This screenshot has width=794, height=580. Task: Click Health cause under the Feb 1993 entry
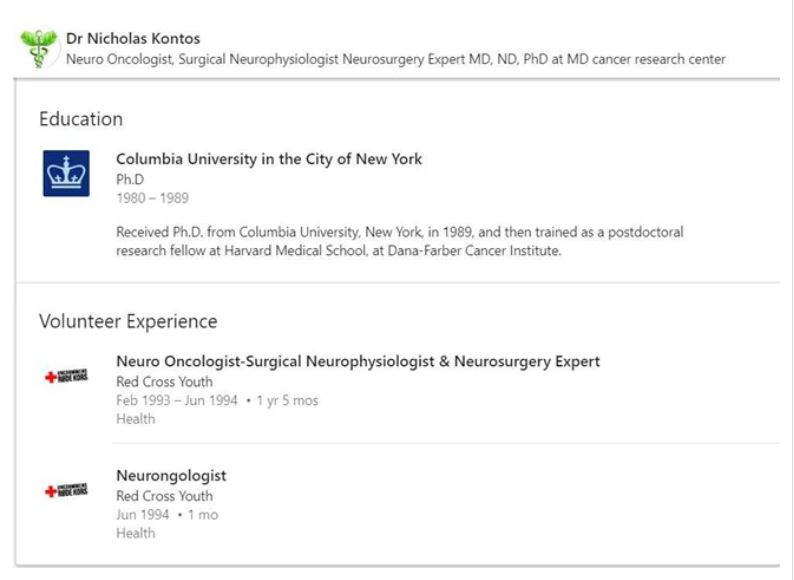click(x=136, y=419)
